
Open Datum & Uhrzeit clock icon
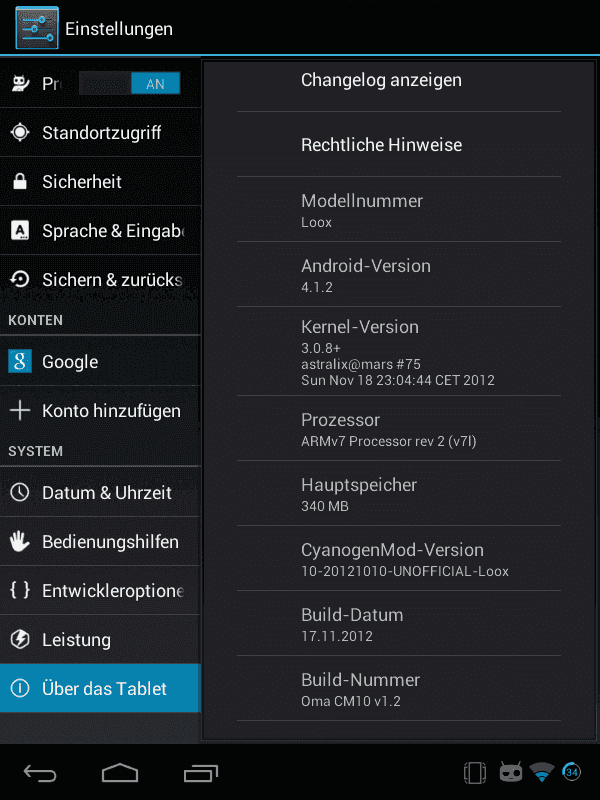coord(20,492)
